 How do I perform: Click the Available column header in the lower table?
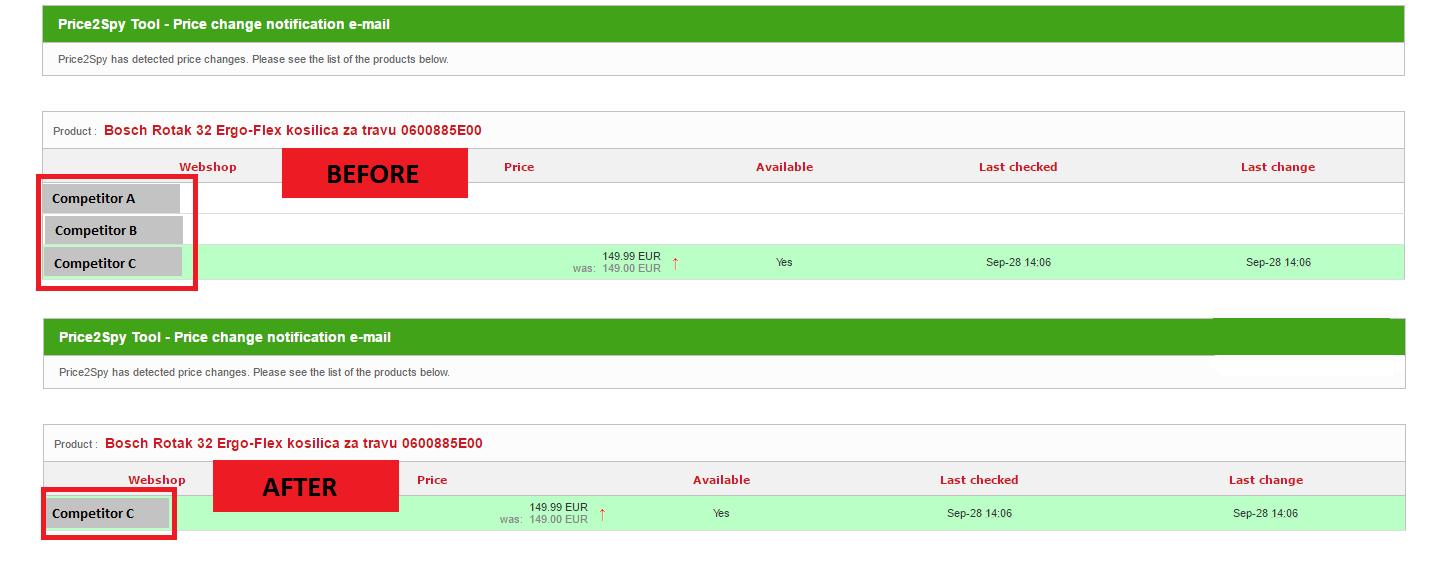721,480
